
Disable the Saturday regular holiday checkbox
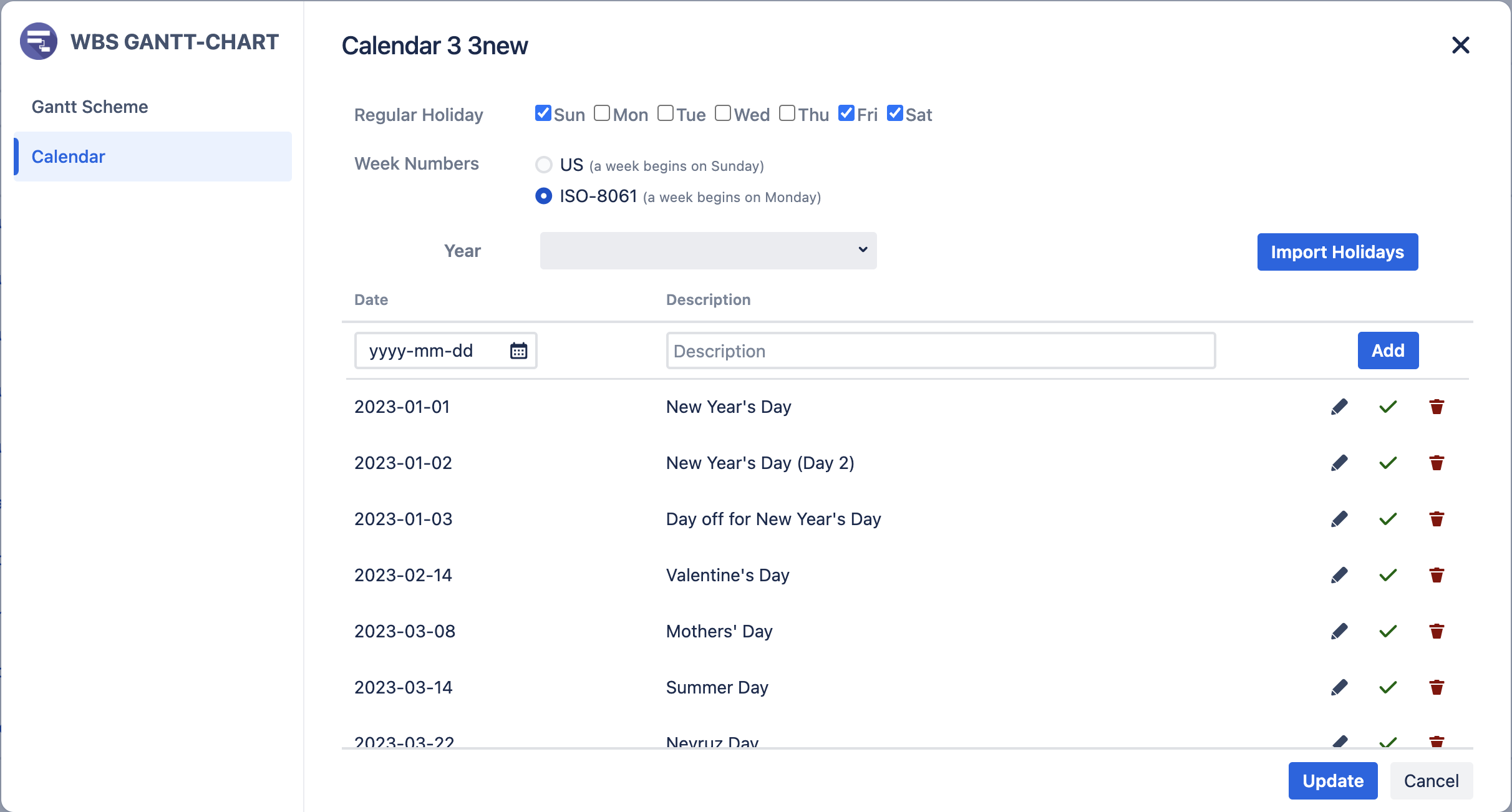point(894,113)
